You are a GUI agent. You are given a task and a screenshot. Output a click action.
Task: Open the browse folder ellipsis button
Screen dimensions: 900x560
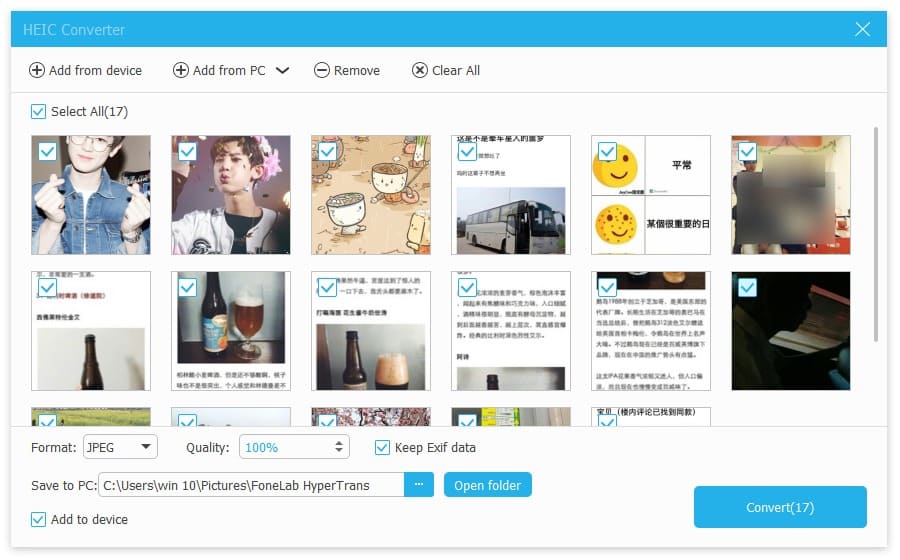[x=419, y=485]
